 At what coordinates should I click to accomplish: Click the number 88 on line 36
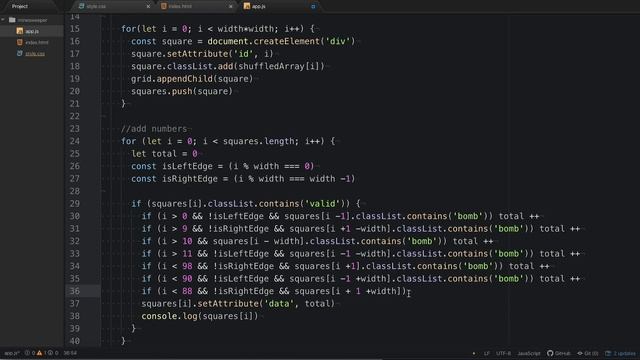click(187, 291)
